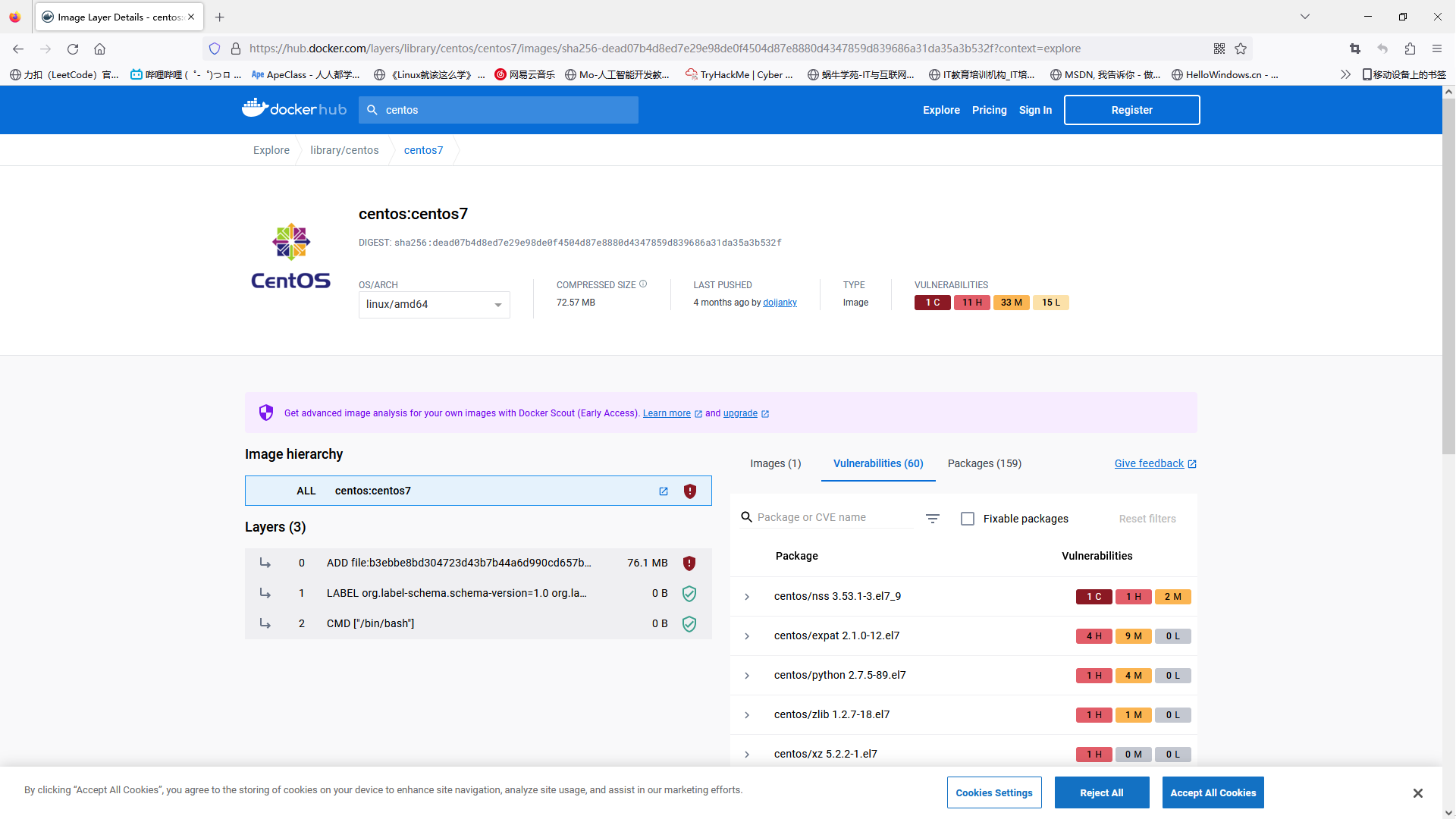Click the browser URL address bar
The width and height of the screenshot is (1456, 819).
pyautogui.click(x=728, y=49)
